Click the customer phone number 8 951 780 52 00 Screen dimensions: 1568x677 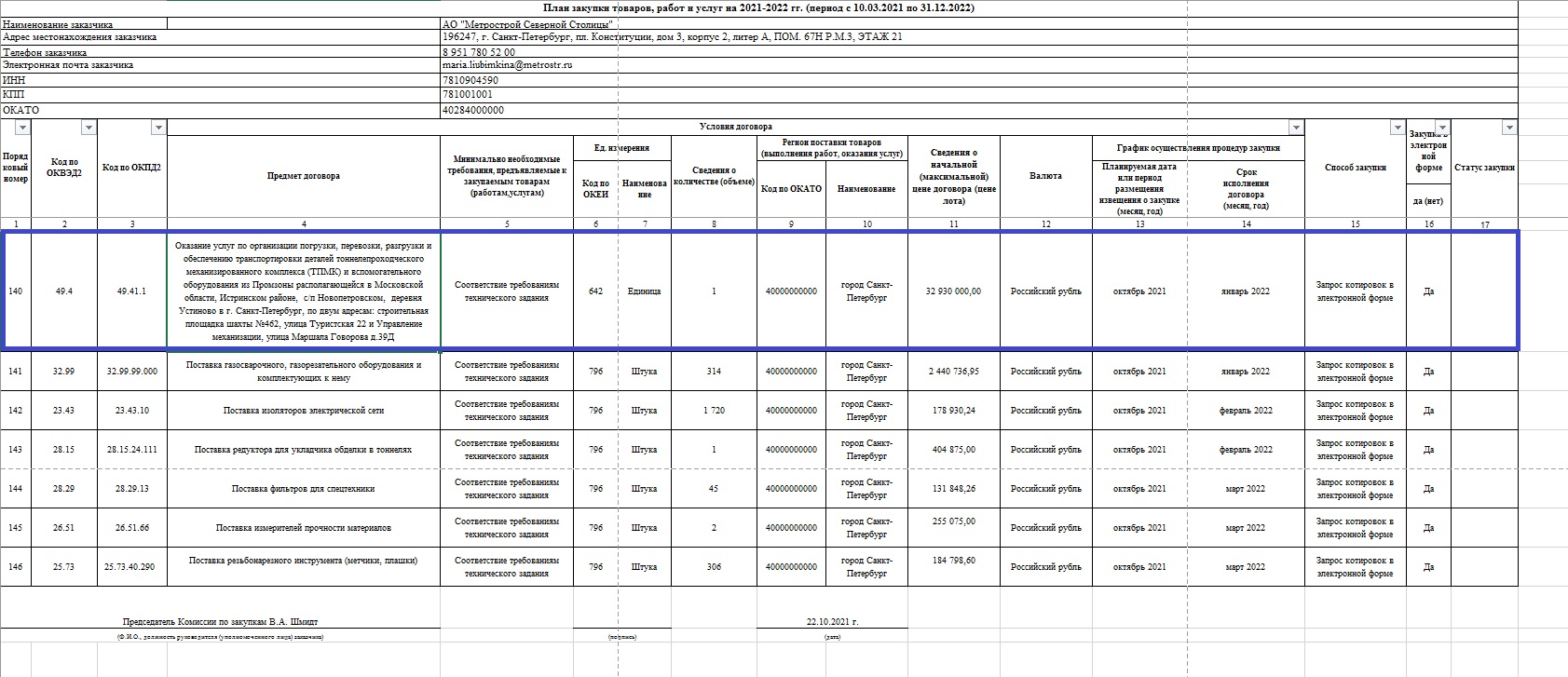point(479,52)
